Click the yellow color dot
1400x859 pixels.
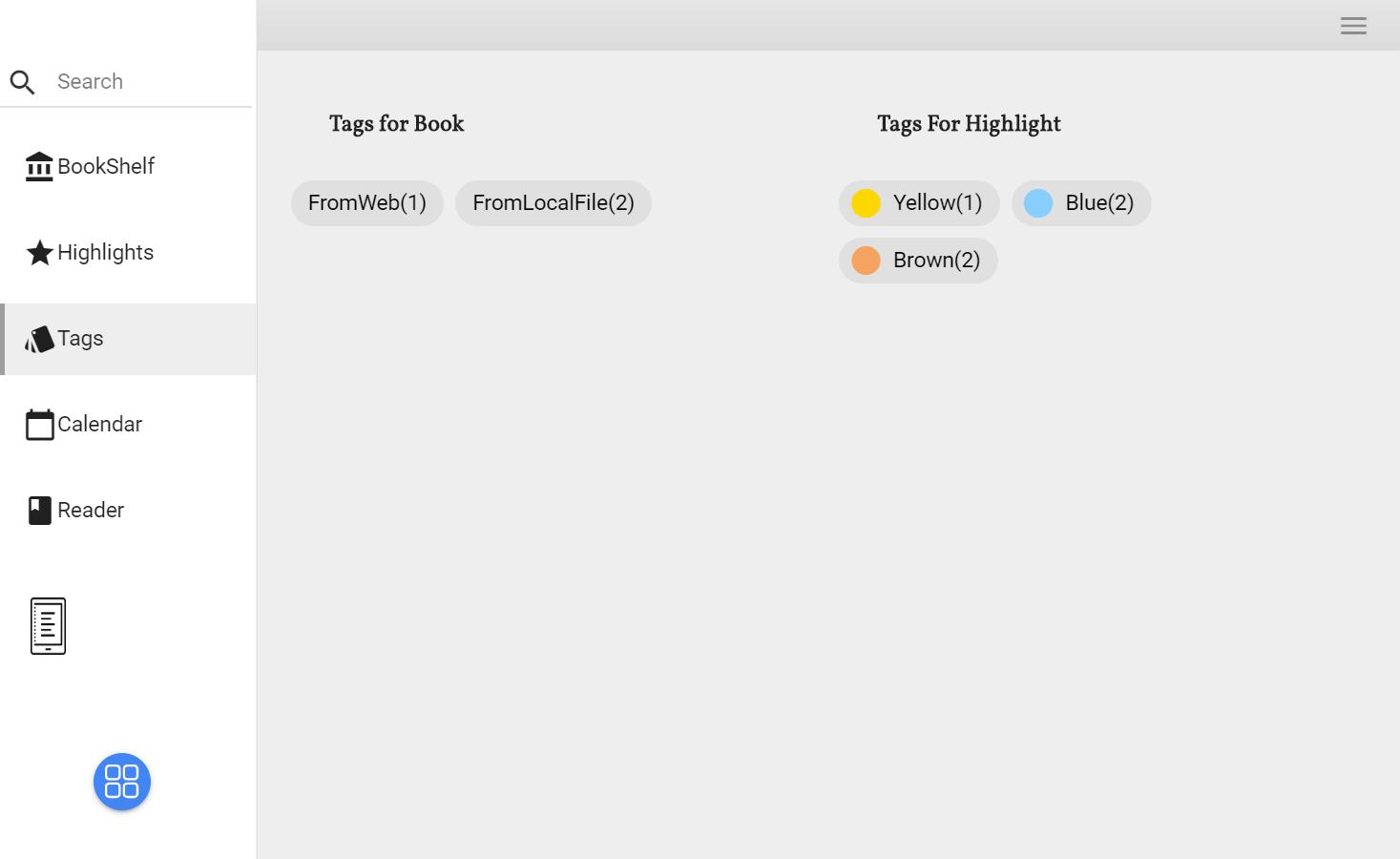point(866,203)
